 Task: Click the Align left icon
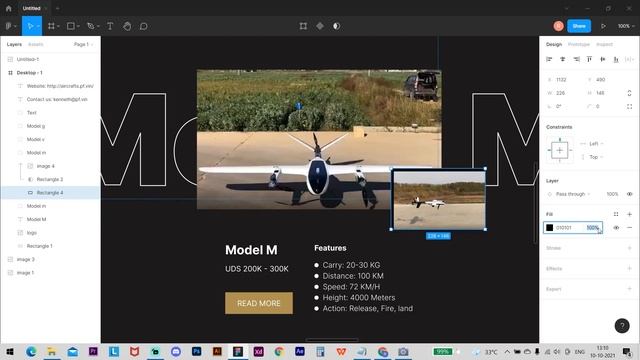pyautogui.click(x=549, y=59)
